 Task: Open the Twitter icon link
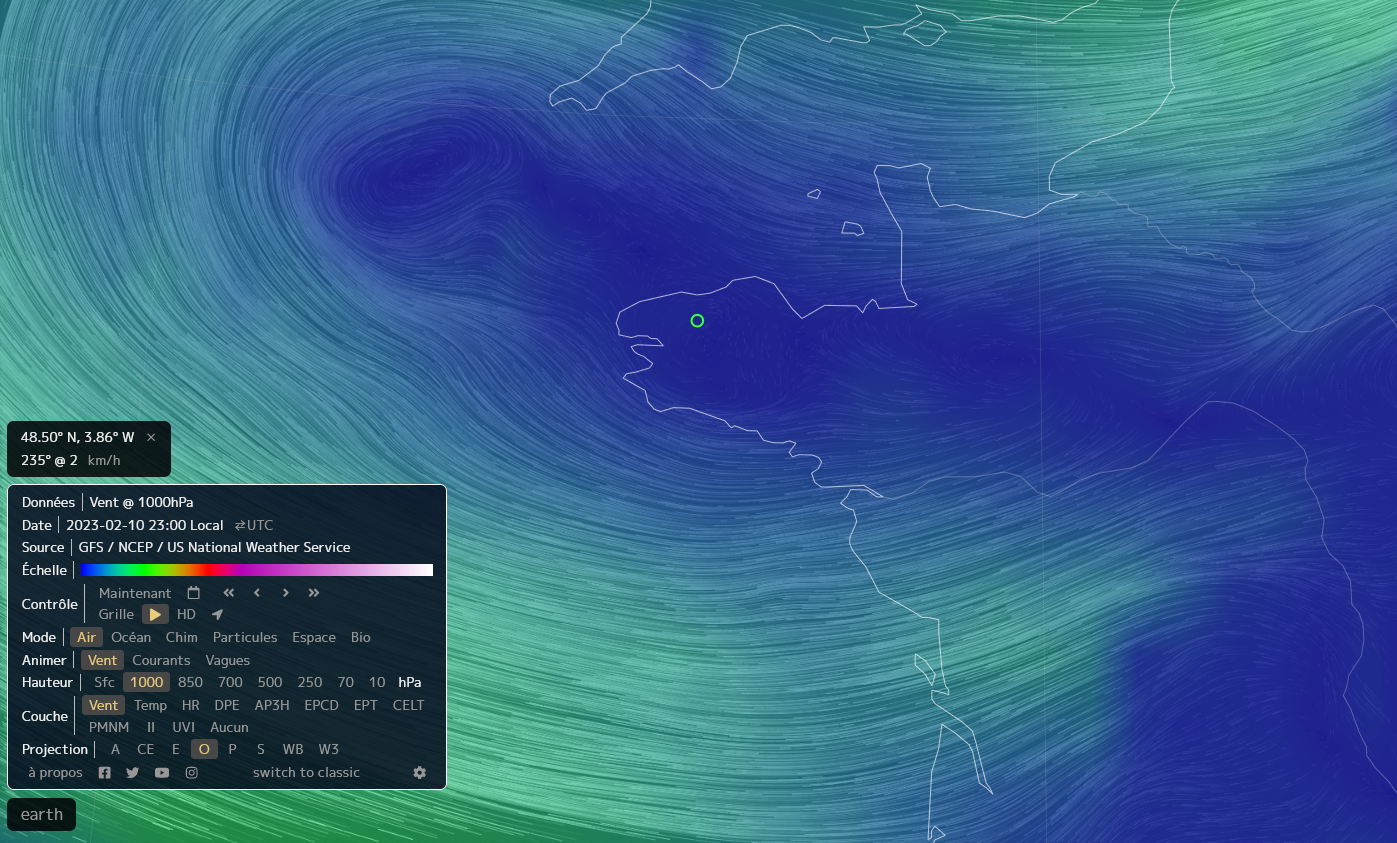pyautogui.click(x=133, y=772)
